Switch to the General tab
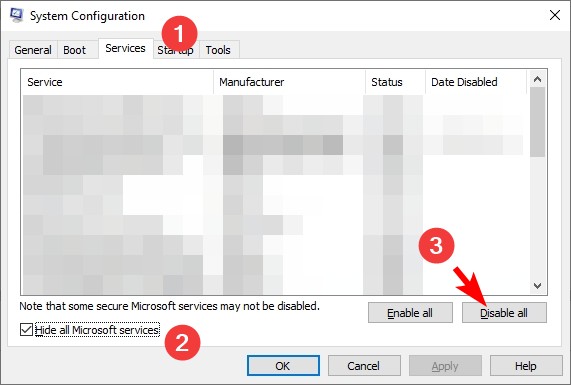 tap(33, 50)
